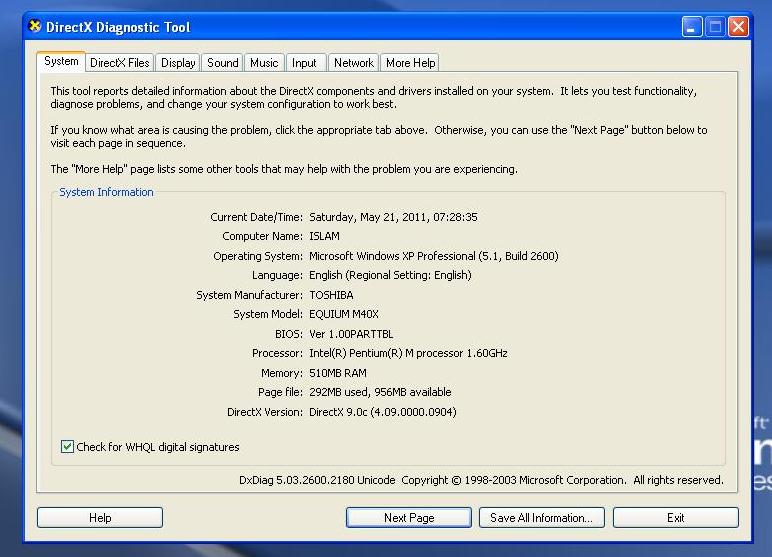The width and height of the screenshot is (772, 557).
Task: Click the DirectX 9.0c version value
Action: coord(383,412)
